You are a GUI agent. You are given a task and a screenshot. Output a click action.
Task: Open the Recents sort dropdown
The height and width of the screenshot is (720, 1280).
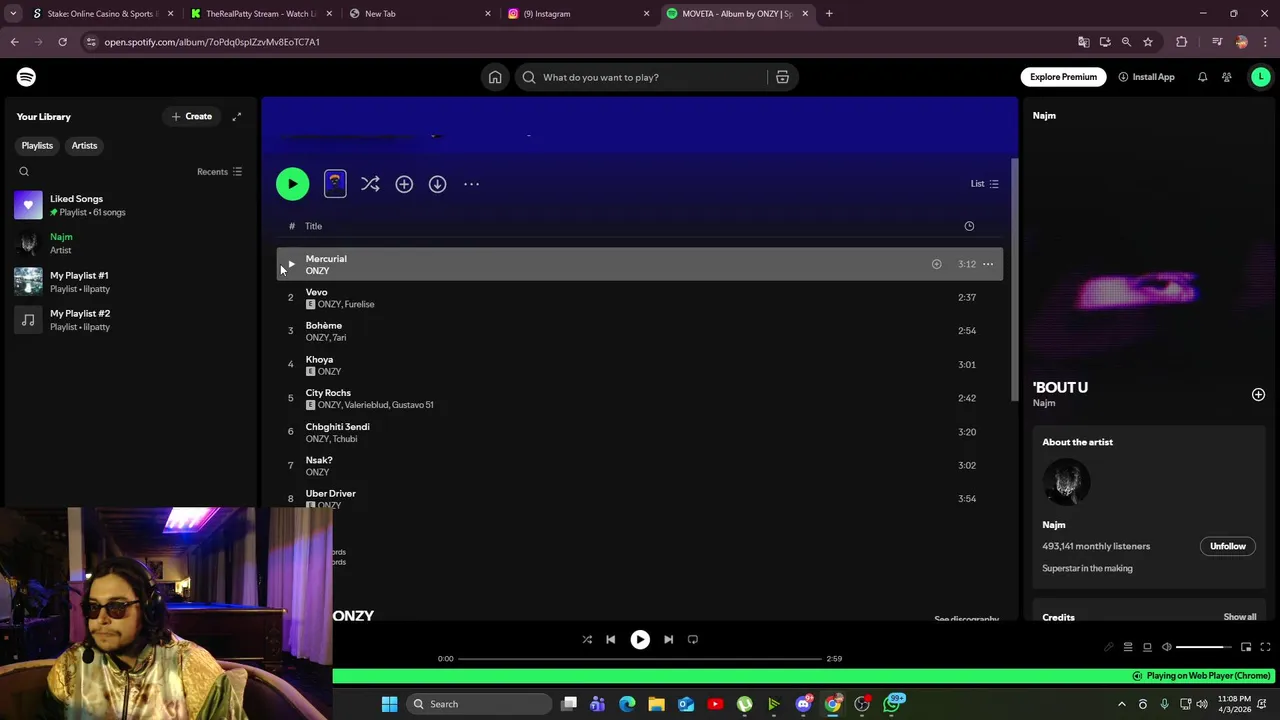[x=219, y=172]
